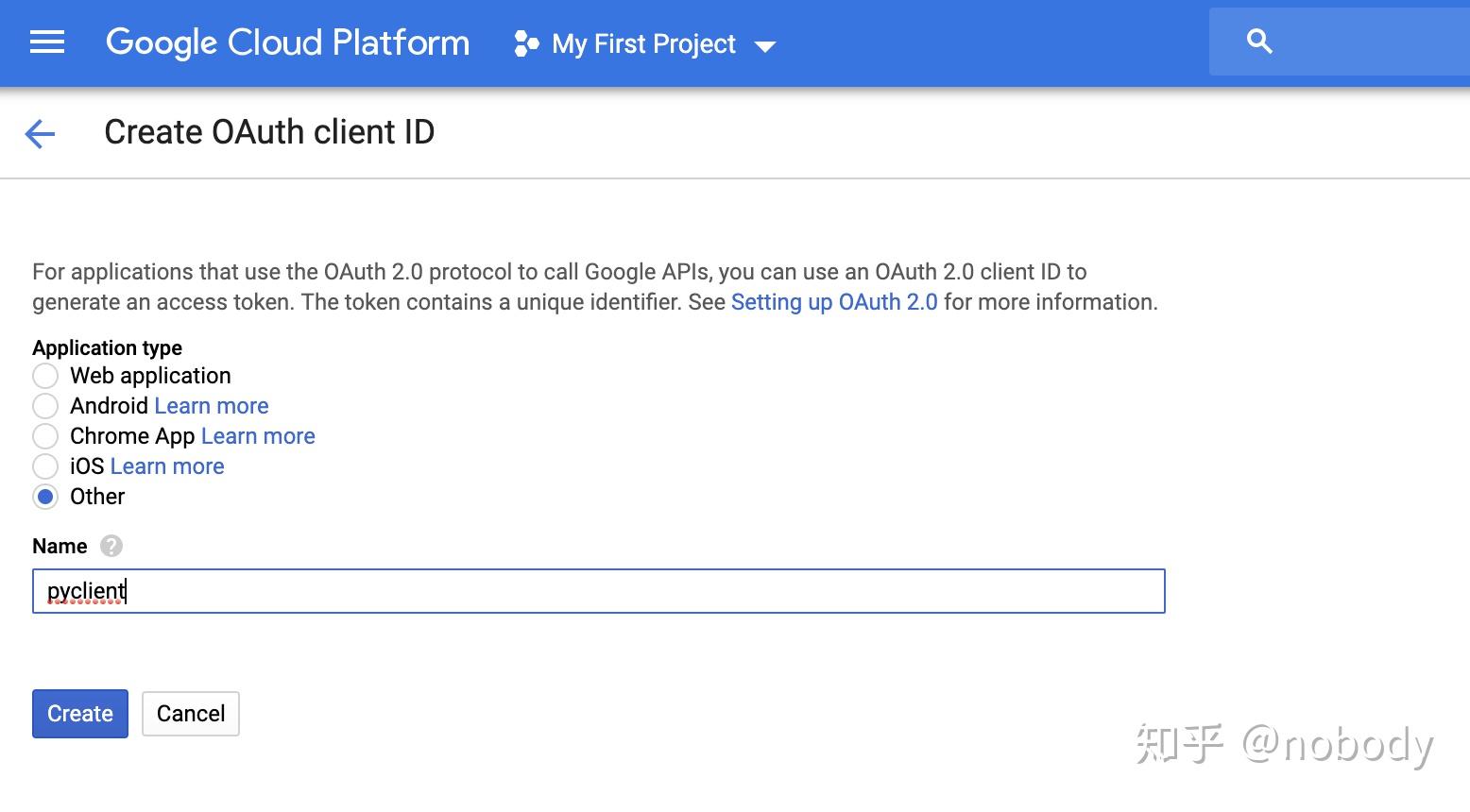Select the Other radio button
The height and width of the screenshot is (812, 1470).
coord(45,497)
